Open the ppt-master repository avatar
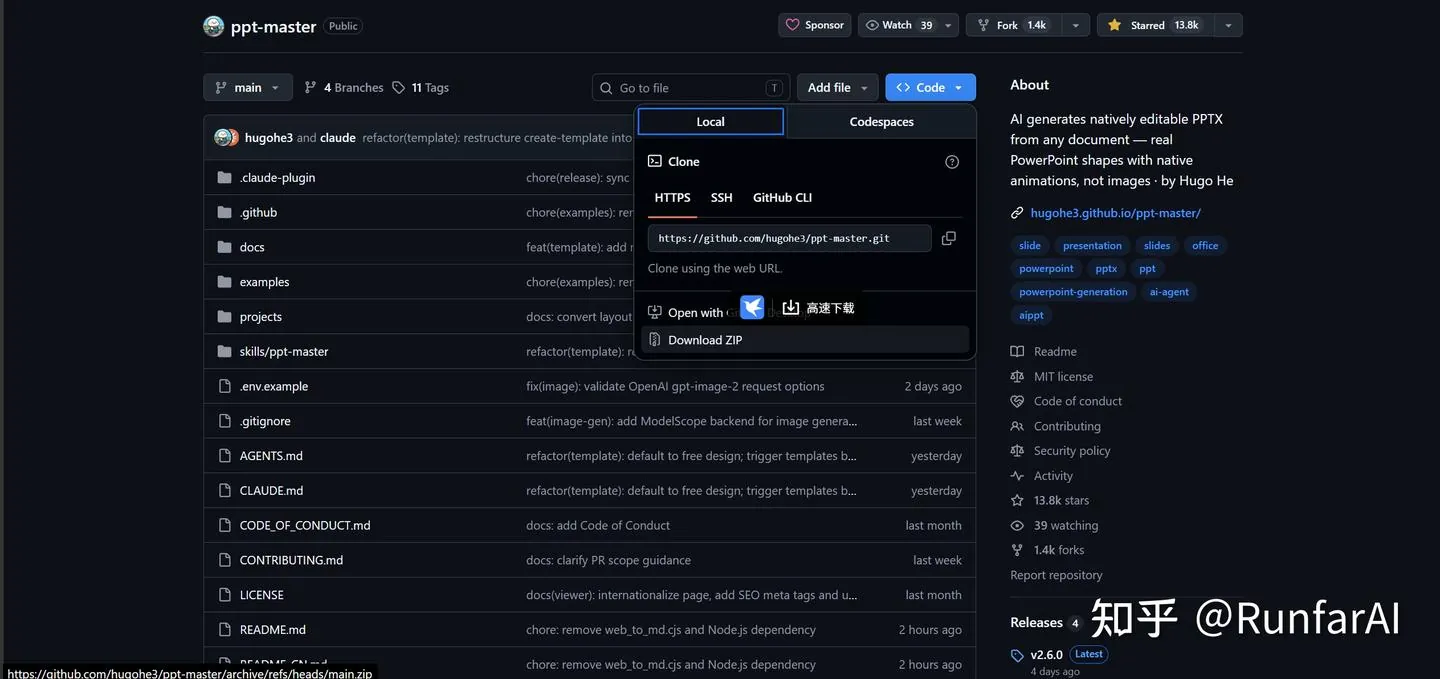1440x679 pixels. click(213, 26)
